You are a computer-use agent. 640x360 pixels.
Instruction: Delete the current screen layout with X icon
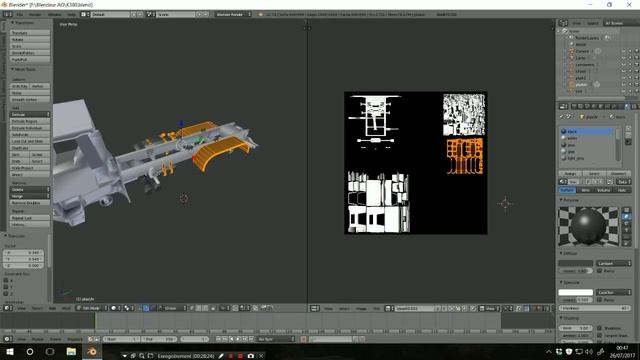click(x=140, y=14)
